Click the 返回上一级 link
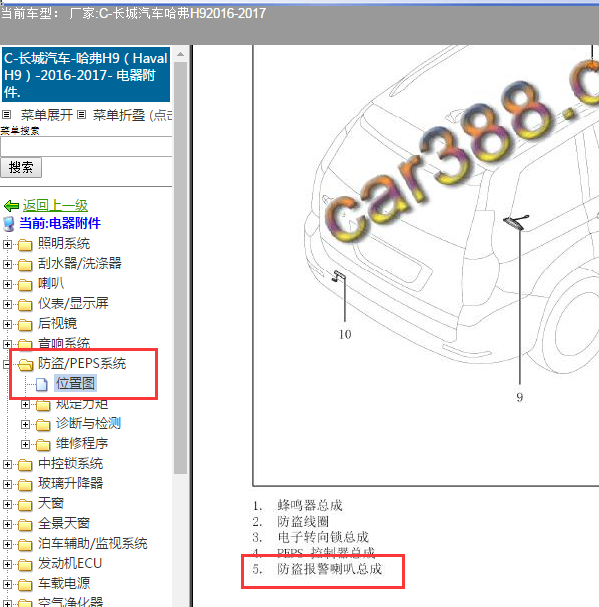This screenshot has height=607, width=599. coord(55,205)
